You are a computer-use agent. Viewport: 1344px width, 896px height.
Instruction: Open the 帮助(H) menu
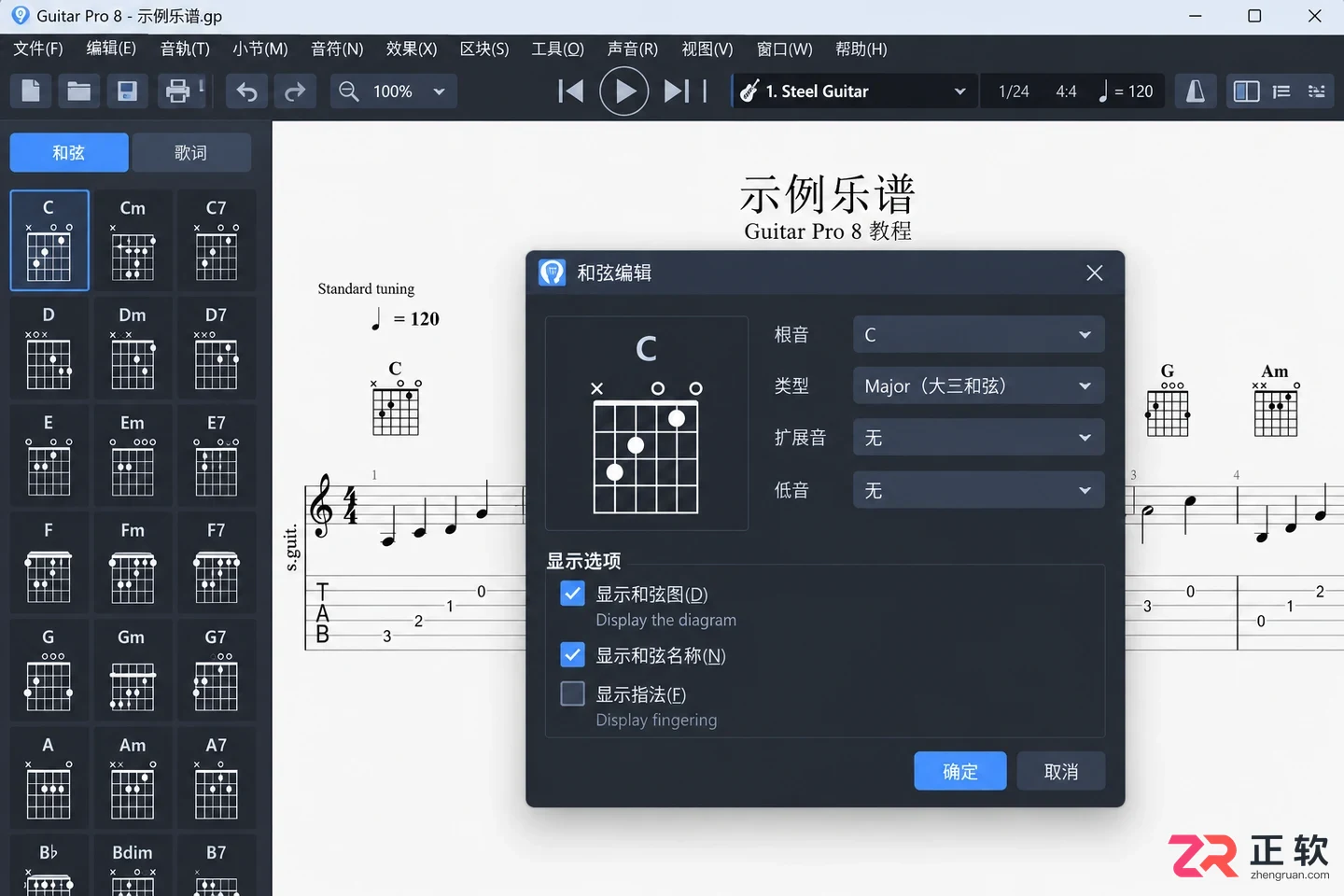point(861,49)
